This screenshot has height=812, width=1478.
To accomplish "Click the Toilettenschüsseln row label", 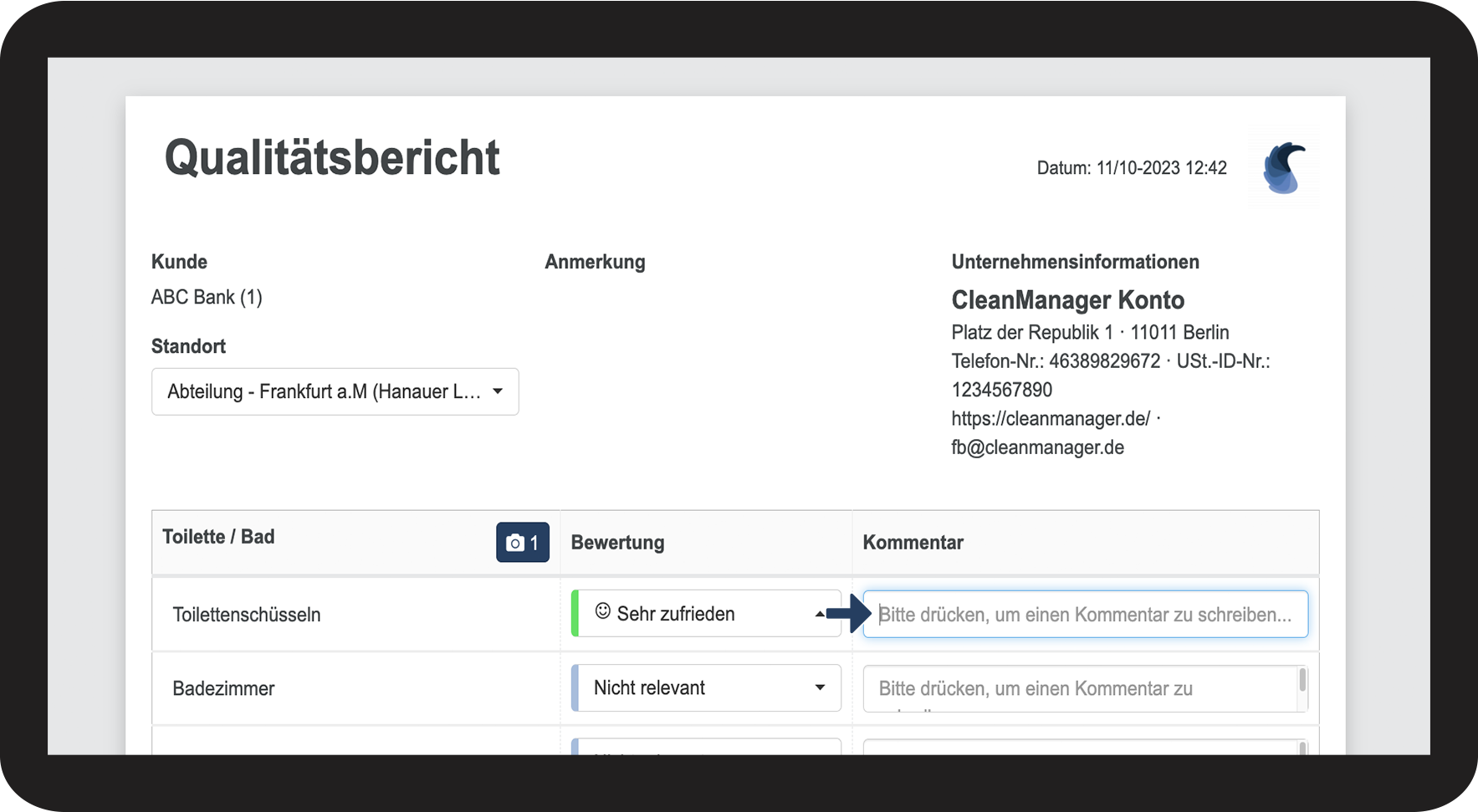I will [x=247, y=615].
